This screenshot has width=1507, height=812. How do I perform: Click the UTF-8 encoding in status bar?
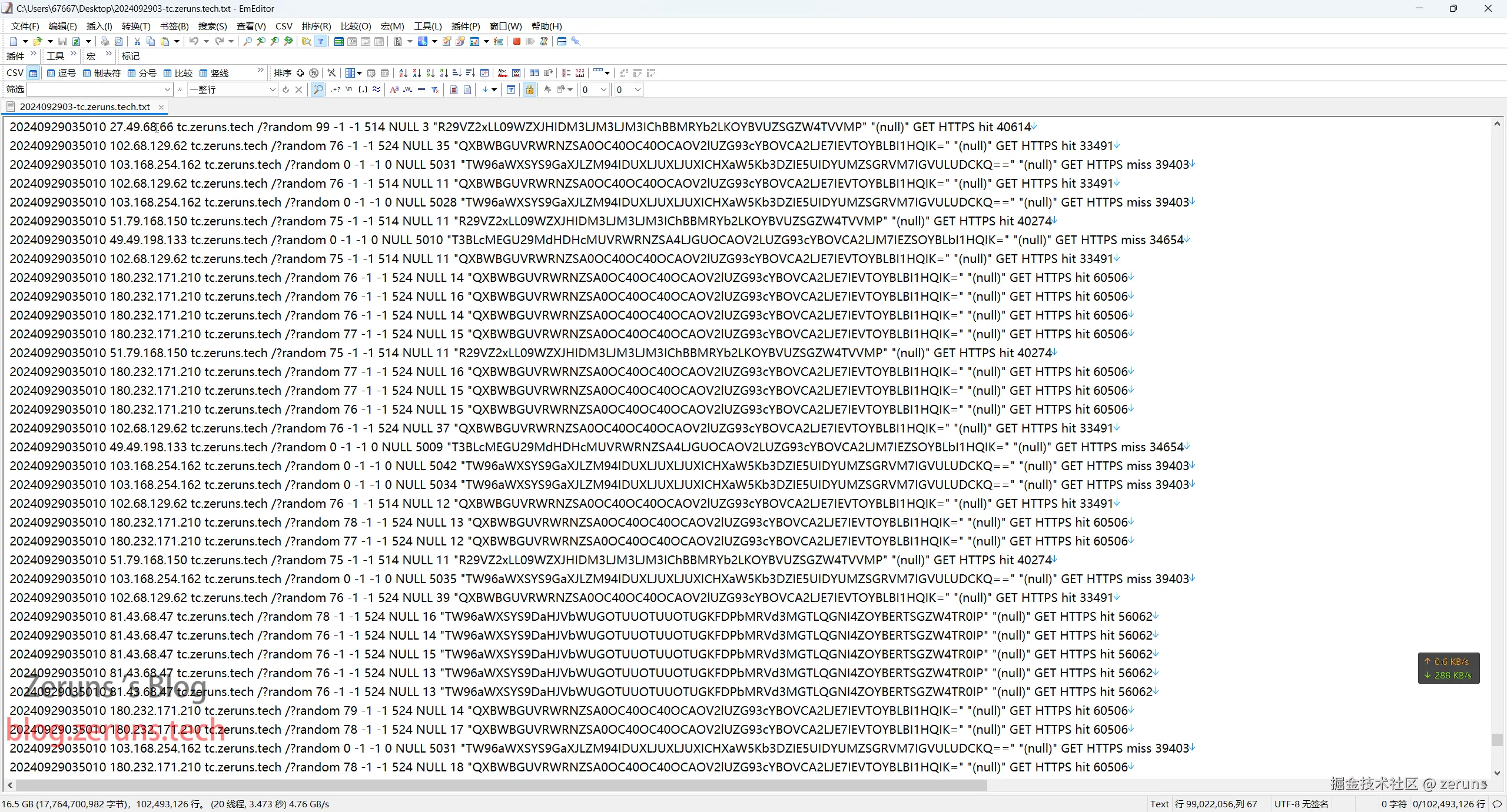click(x=1301, y=804)
